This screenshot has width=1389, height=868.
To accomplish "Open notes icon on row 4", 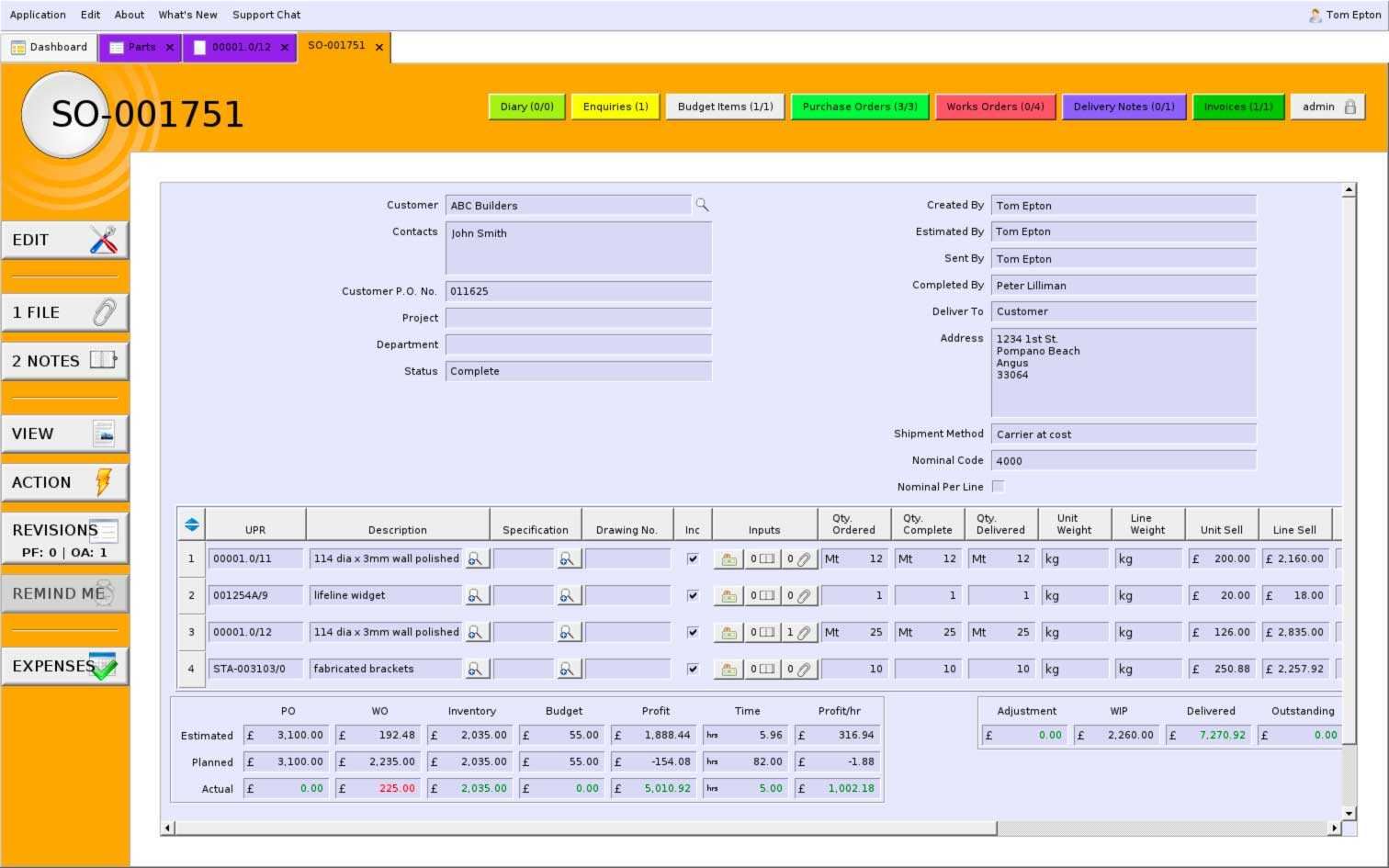I will [x=762, y=670].
